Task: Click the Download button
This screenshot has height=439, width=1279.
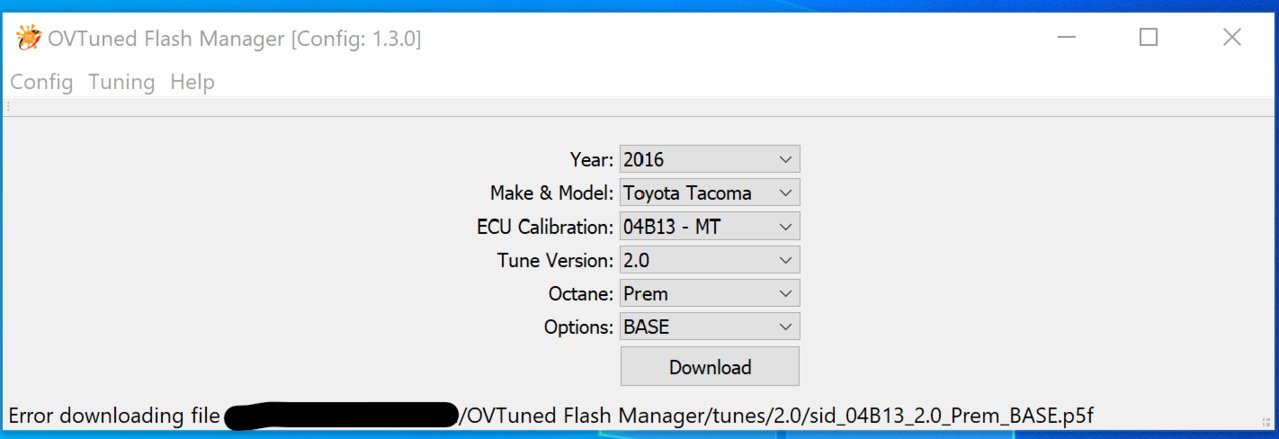Action: click(710, 367)
